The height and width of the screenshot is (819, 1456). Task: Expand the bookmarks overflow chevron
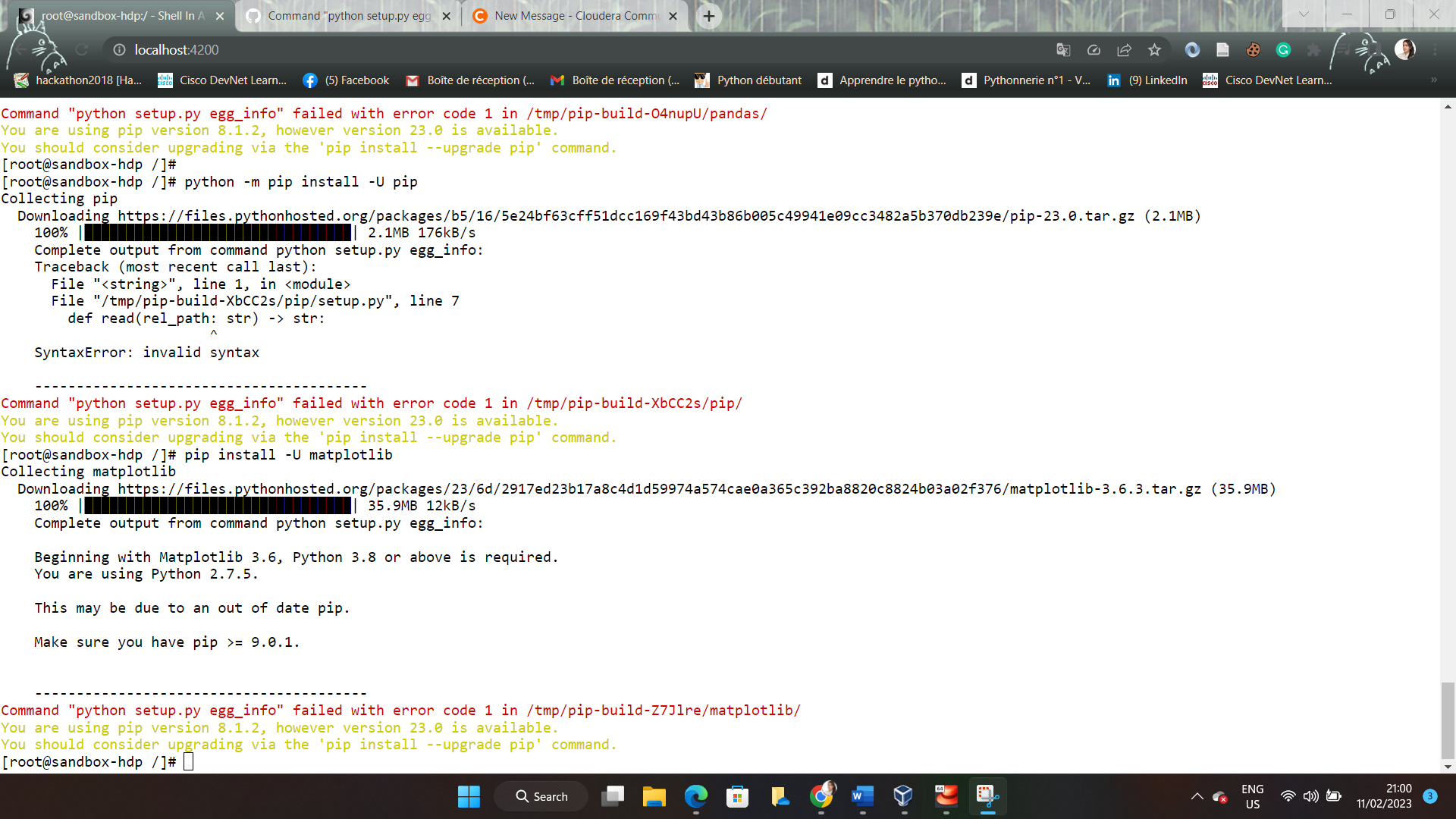point(1433,80)
